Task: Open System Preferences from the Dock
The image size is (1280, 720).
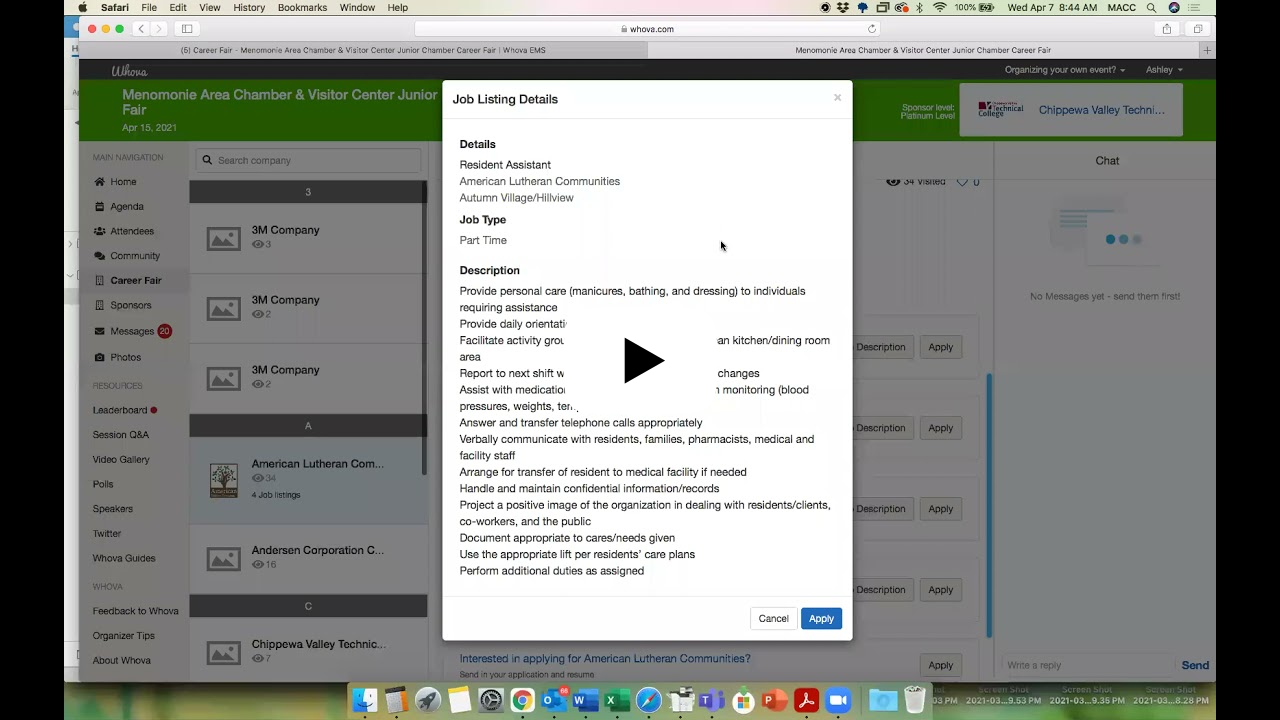Action: (490, 700)
